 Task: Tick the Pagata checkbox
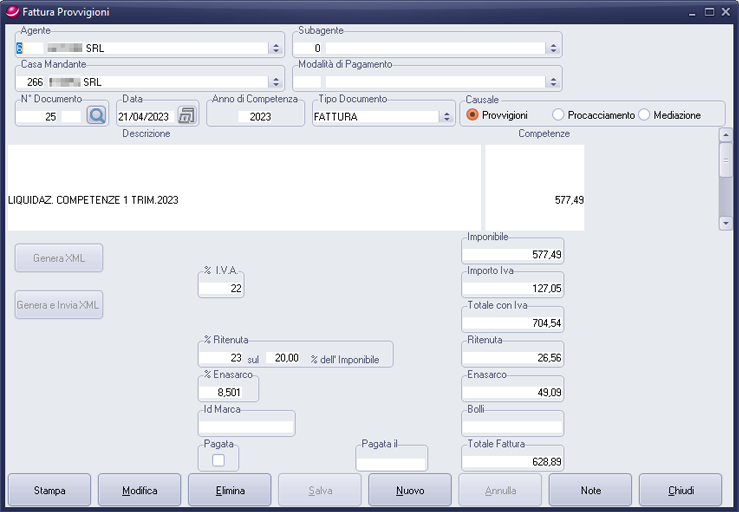coord(218,460)
